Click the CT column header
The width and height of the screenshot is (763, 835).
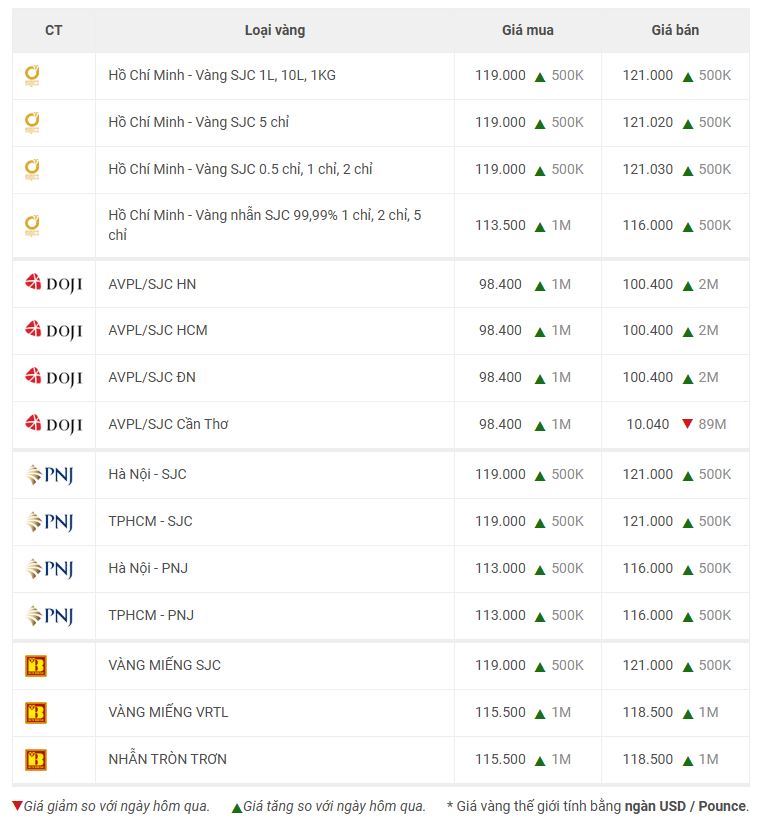tap(54, 30)
